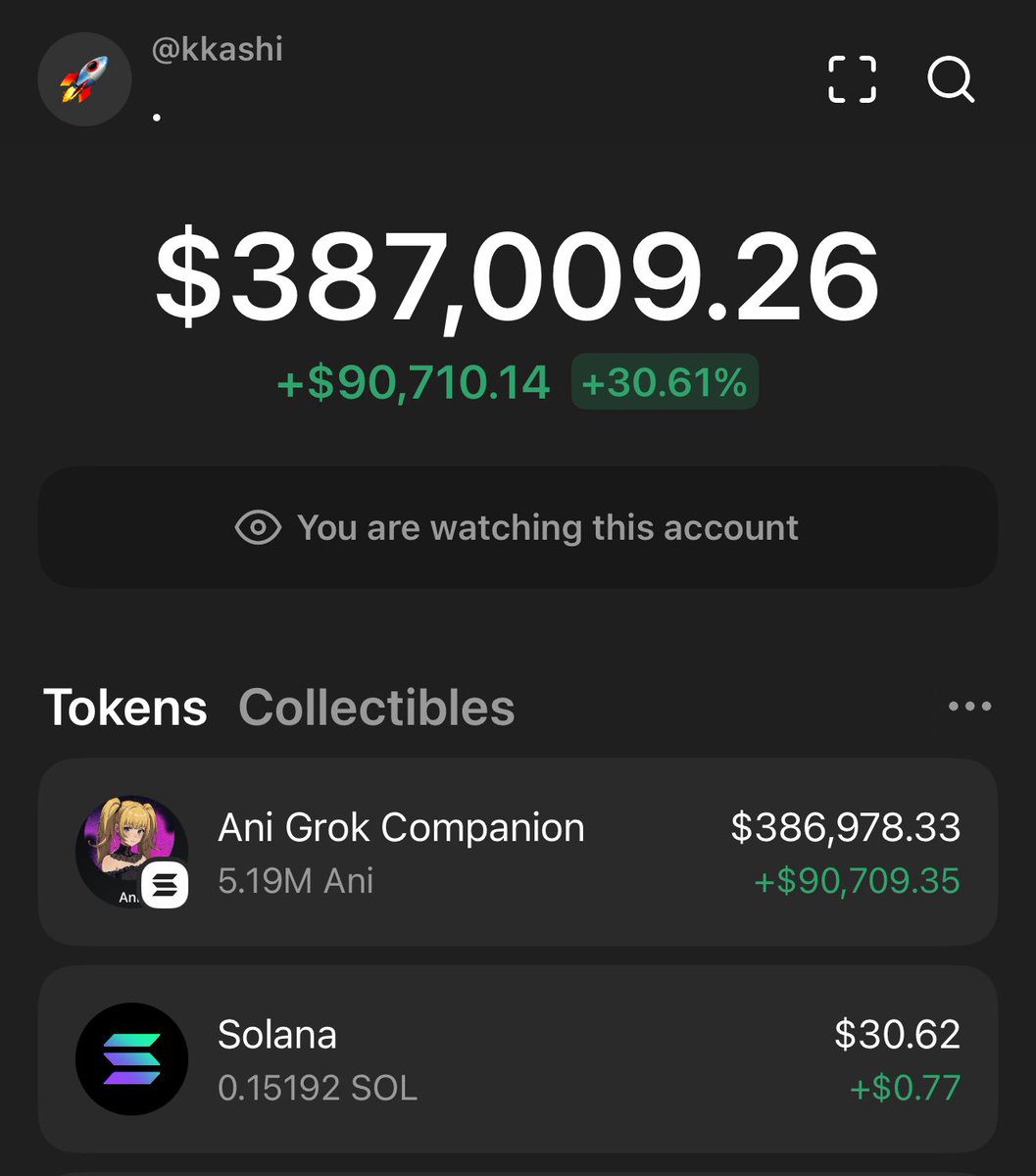Click the @kkashi account name
The image size is (1036, 1176).
pyautogui.click(x=217, y=49)
